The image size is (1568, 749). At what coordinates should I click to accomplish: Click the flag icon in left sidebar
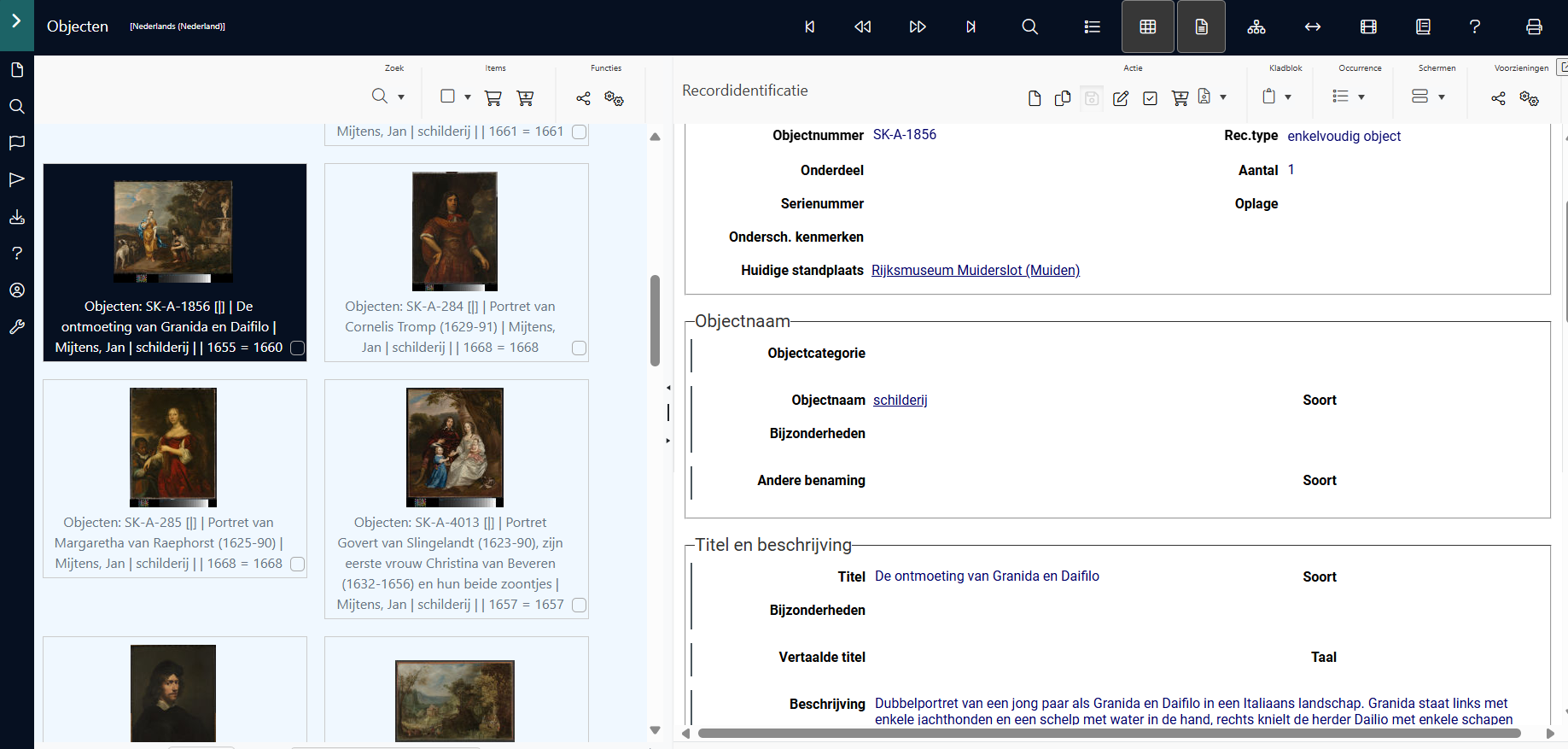click(x=16, y=143)
